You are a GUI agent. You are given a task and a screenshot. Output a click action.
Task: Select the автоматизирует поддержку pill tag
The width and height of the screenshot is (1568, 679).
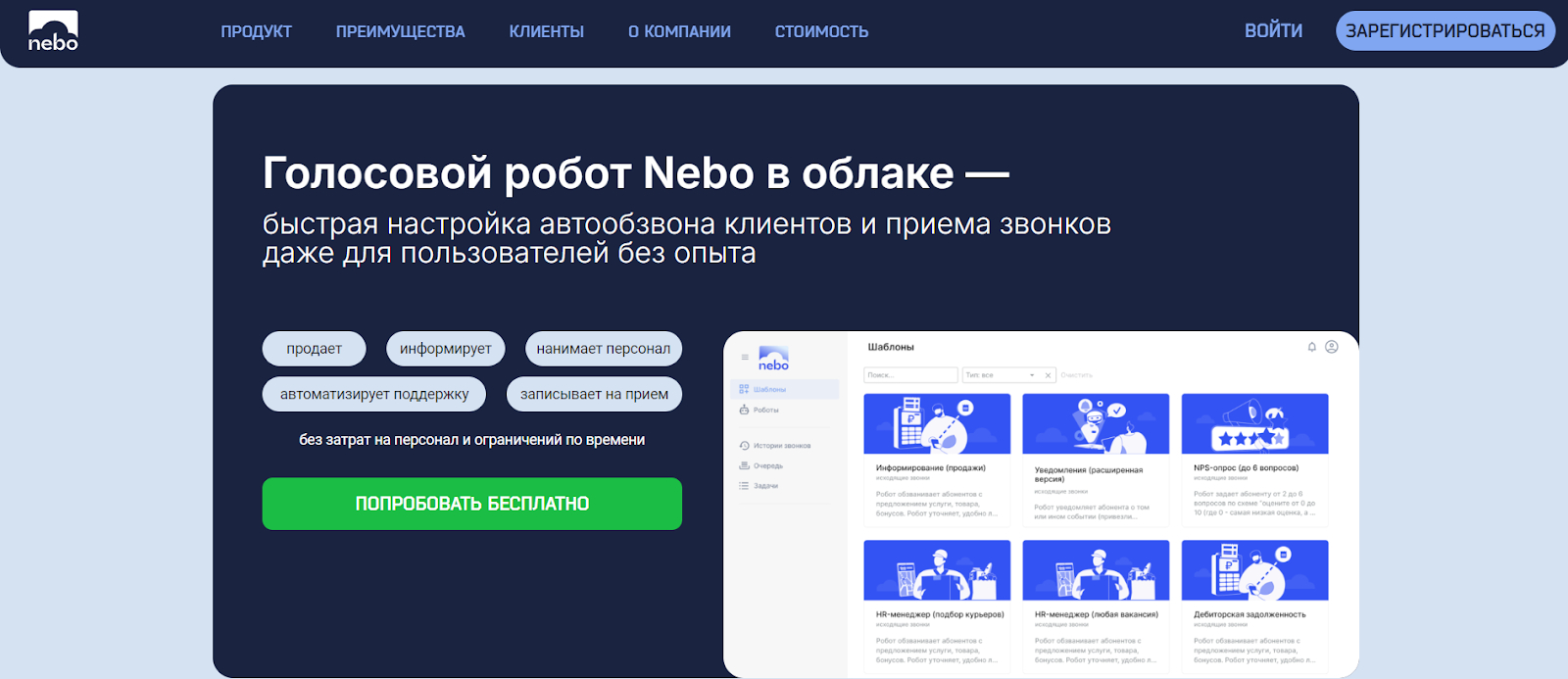[374, 394]
